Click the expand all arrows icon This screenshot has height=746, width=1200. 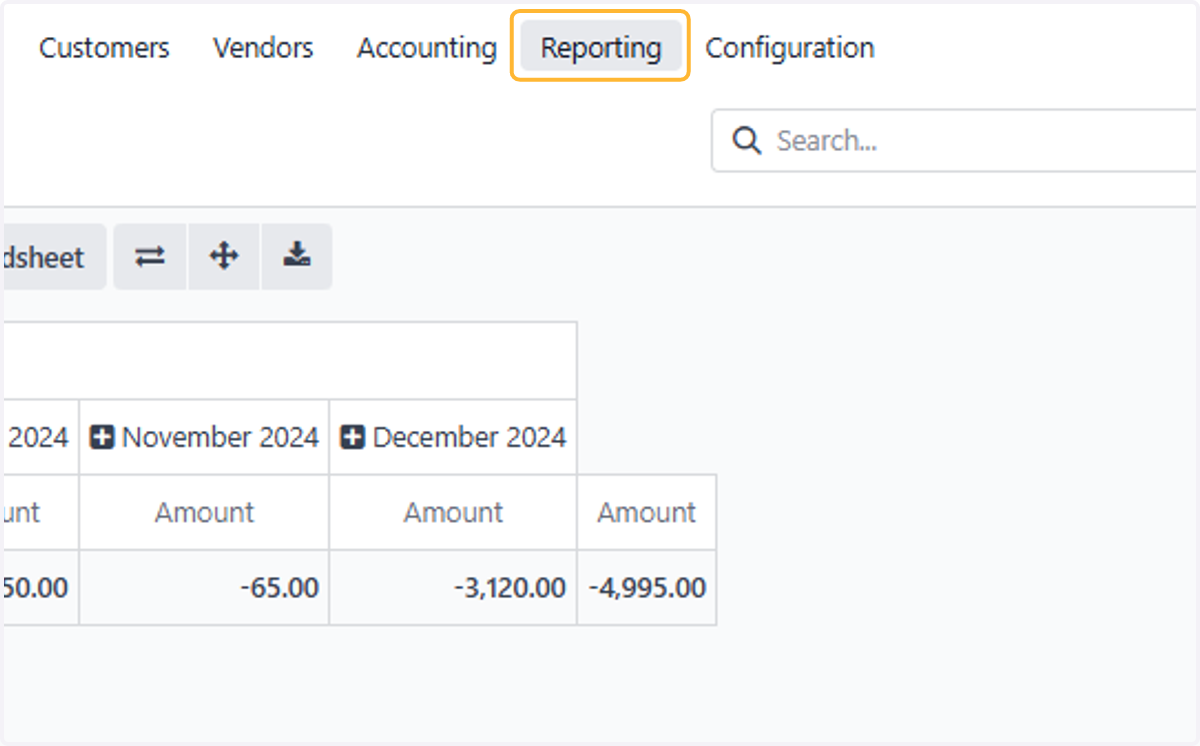224,257
